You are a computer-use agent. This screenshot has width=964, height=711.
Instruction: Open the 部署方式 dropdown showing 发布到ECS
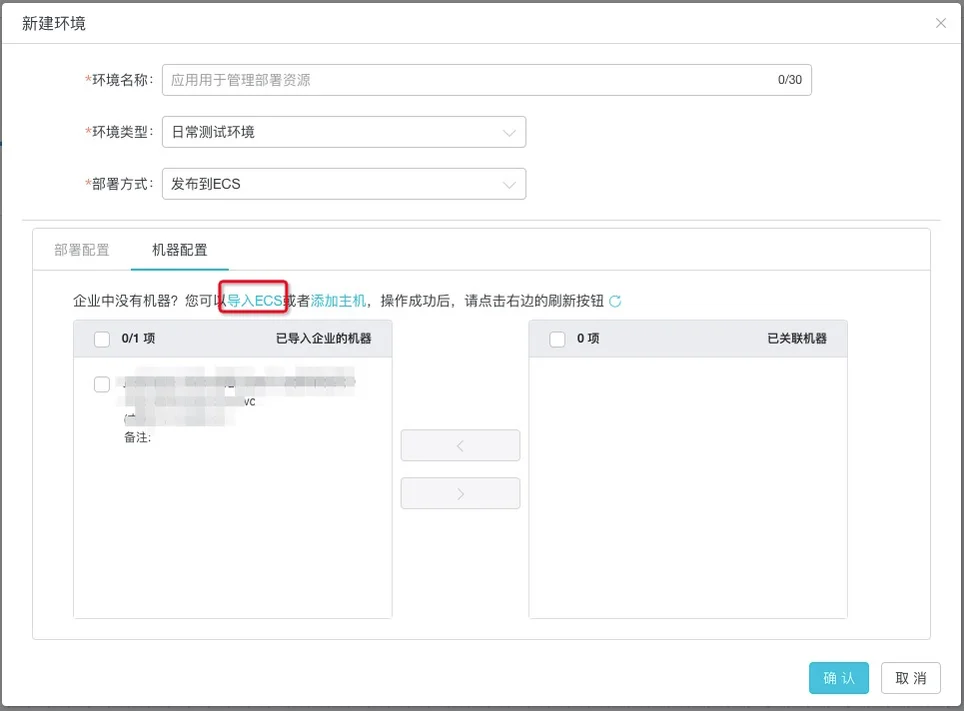click(344, 183)
